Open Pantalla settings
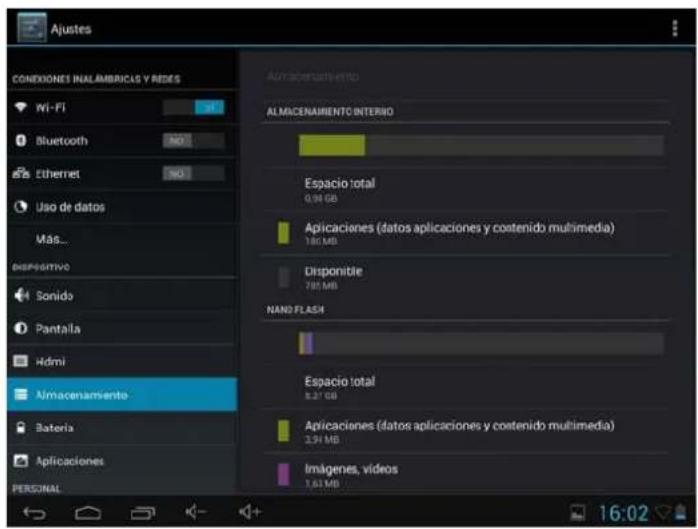The image size is (698, 529). click(x=122, y=329)
